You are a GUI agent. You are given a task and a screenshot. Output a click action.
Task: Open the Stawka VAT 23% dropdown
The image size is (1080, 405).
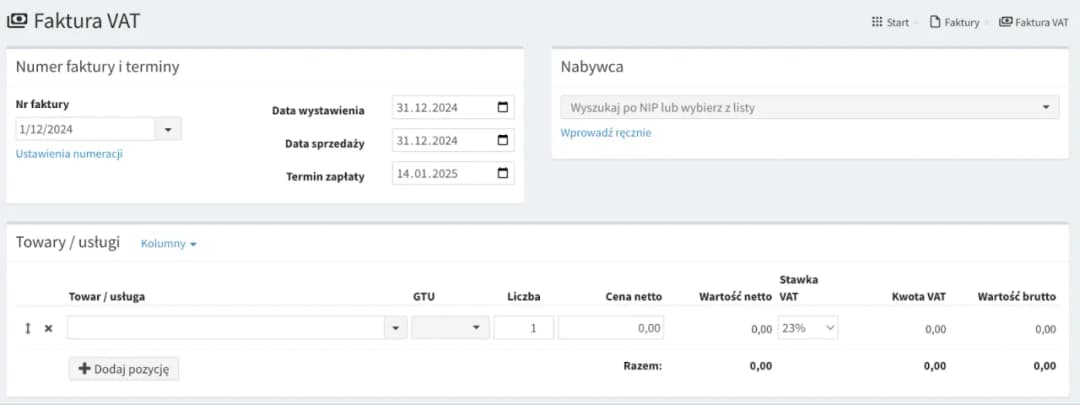point(808,328)
